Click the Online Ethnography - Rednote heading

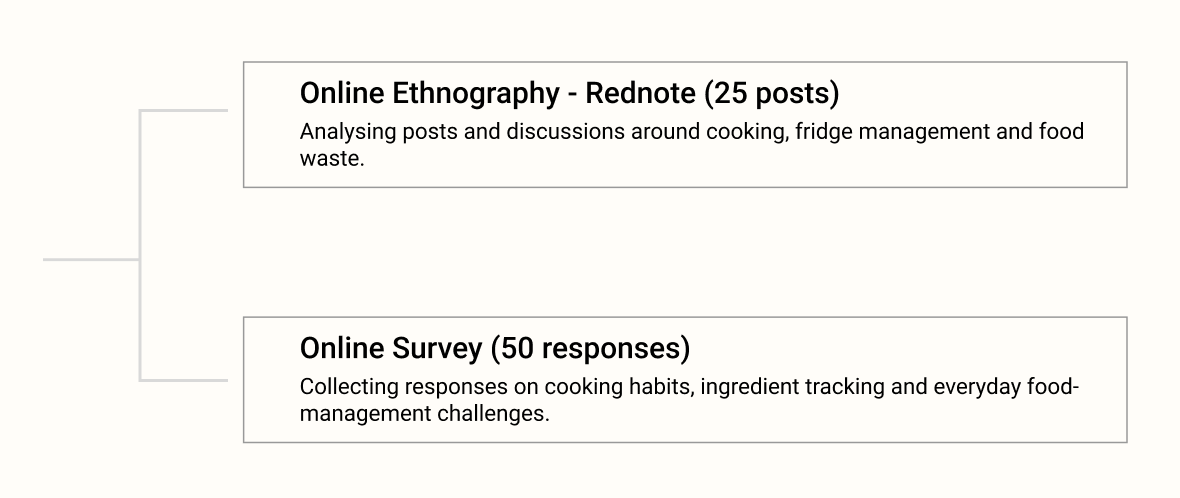click(569, 93)
